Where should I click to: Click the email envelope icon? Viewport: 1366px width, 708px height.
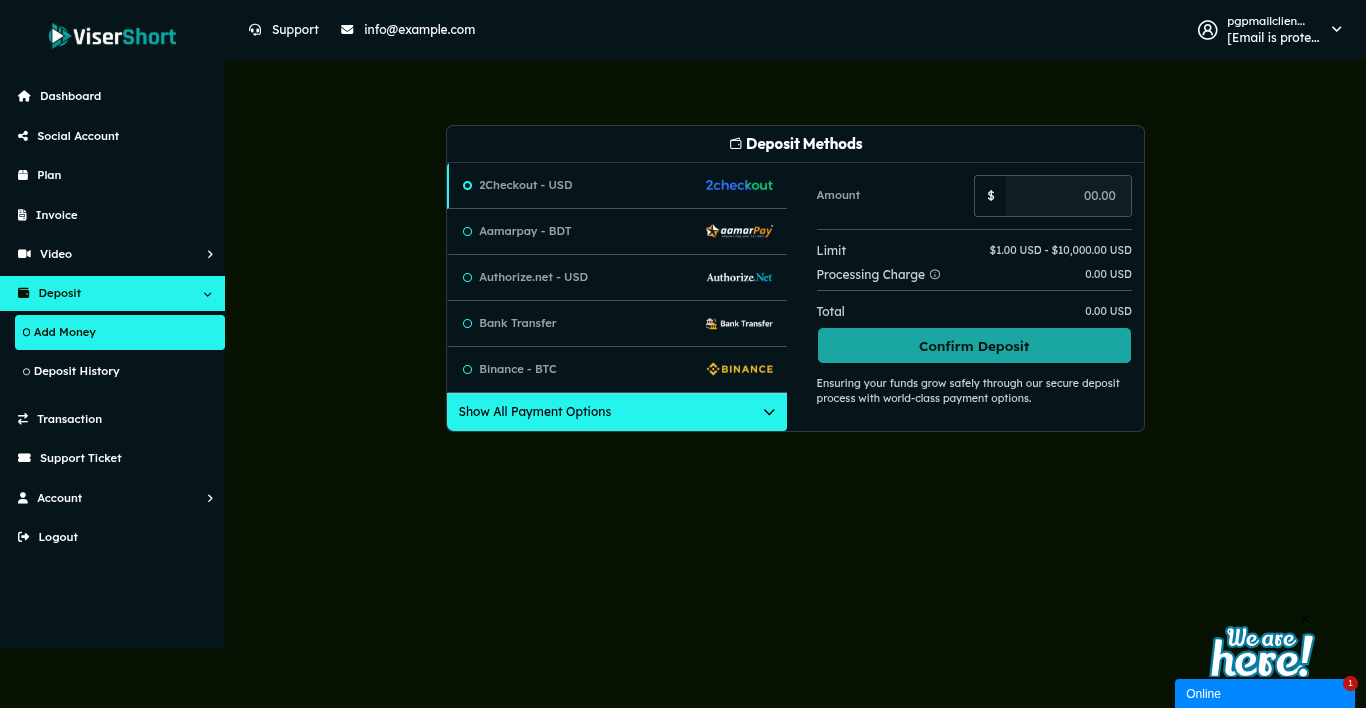(x=347, y=30)
